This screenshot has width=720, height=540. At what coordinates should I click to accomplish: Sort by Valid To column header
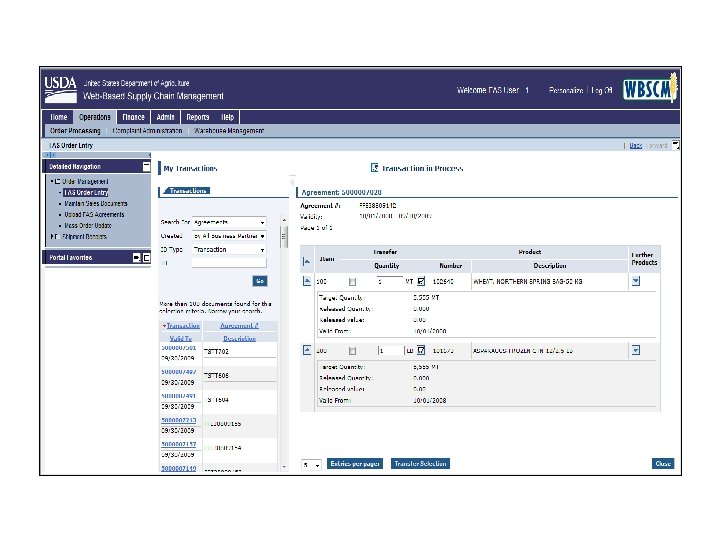tap(180, 338)
